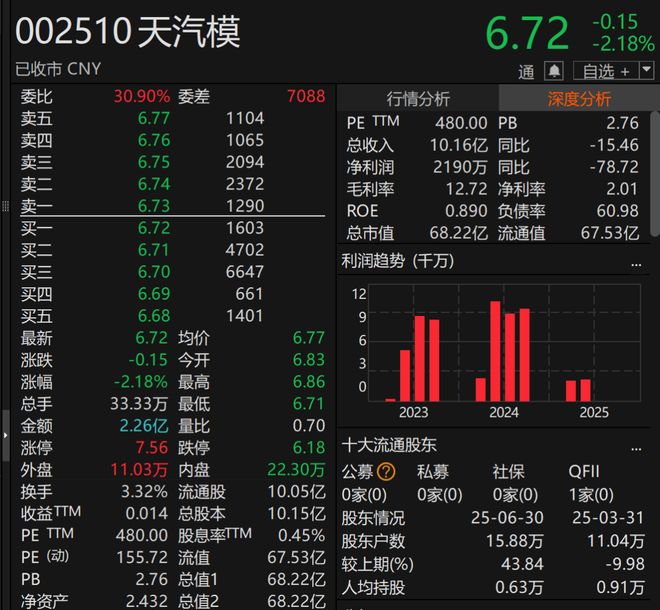
Task: Click the small expand arrow at left edge
Action: pos(4,420)
